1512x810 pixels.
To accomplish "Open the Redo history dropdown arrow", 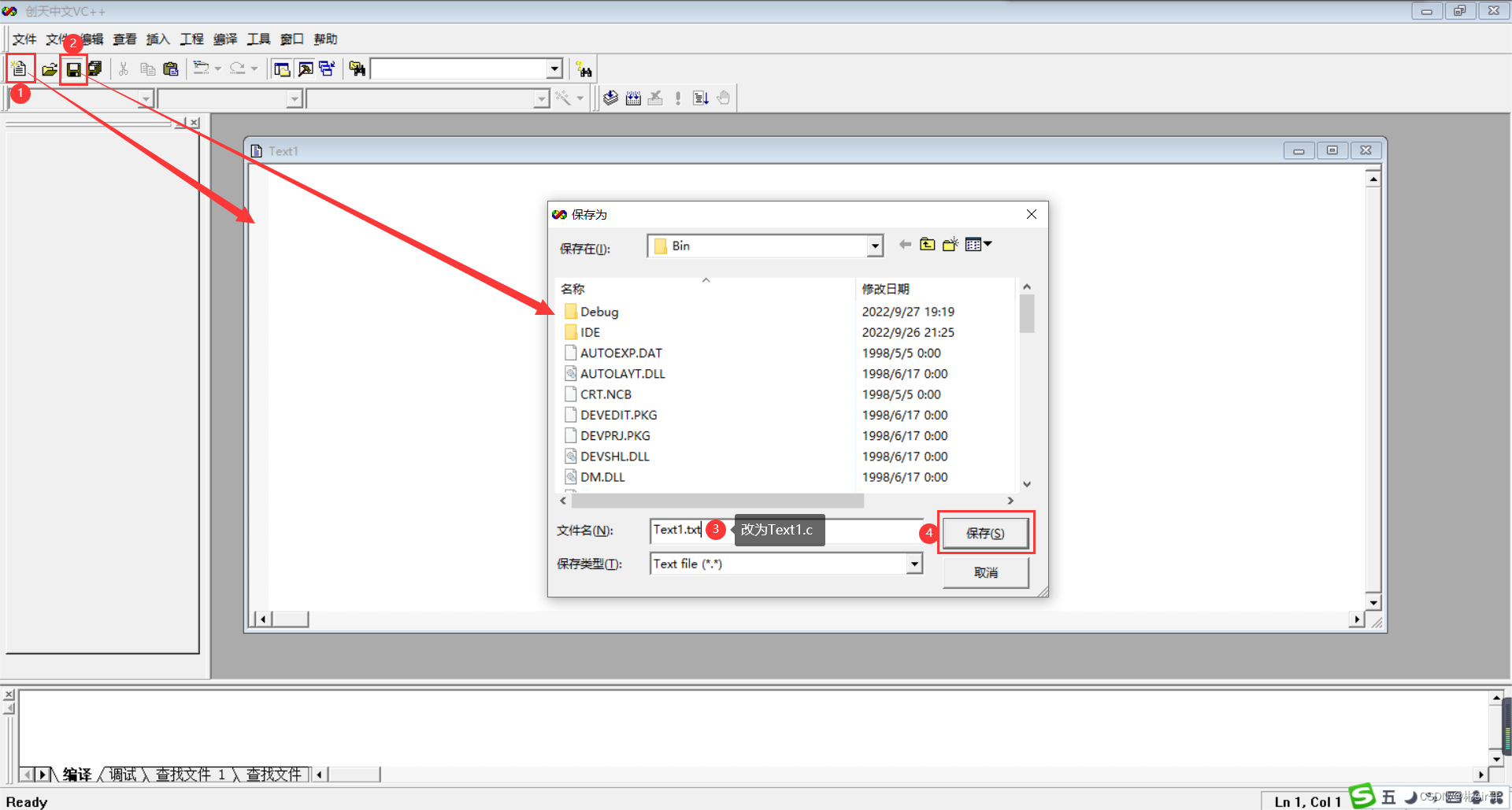I will tap(254, 68).
